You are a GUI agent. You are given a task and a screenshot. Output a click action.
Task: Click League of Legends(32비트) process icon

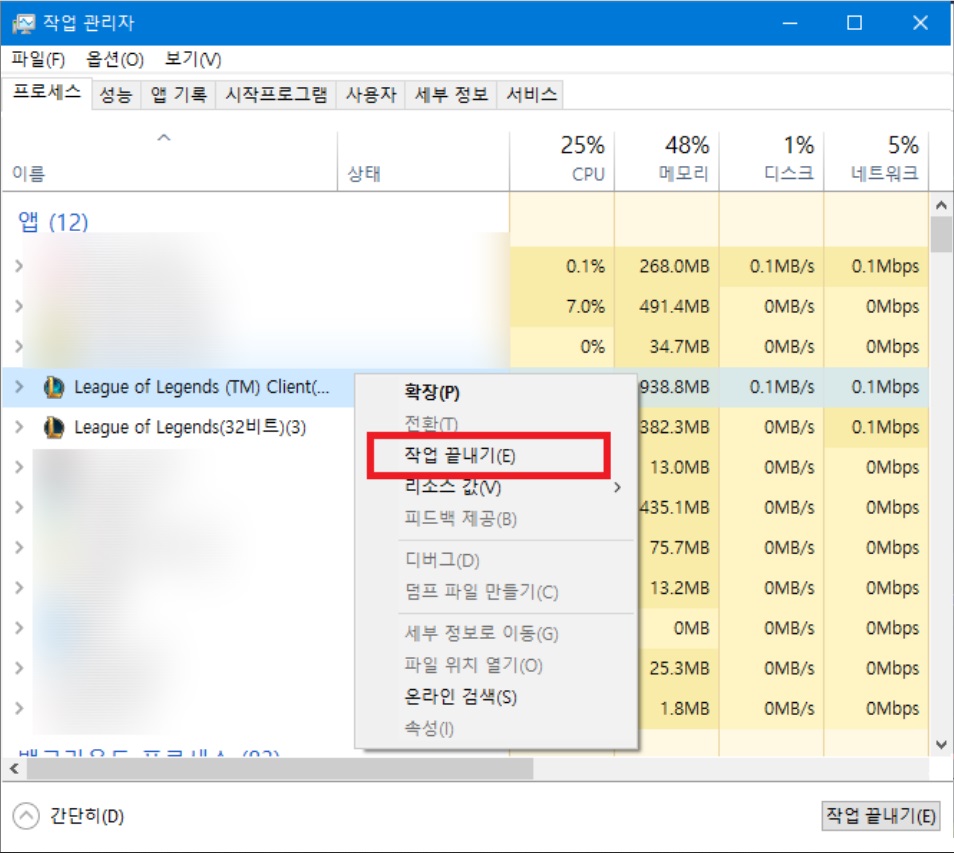[x=54, y=428]
